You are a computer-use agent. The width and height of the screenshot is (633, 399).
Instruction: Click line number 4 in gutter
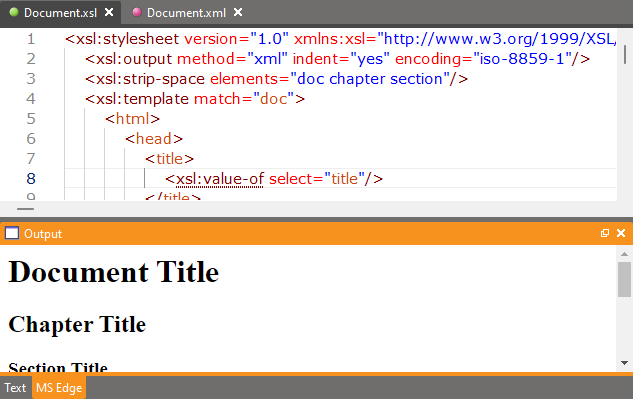pos(31,99)
